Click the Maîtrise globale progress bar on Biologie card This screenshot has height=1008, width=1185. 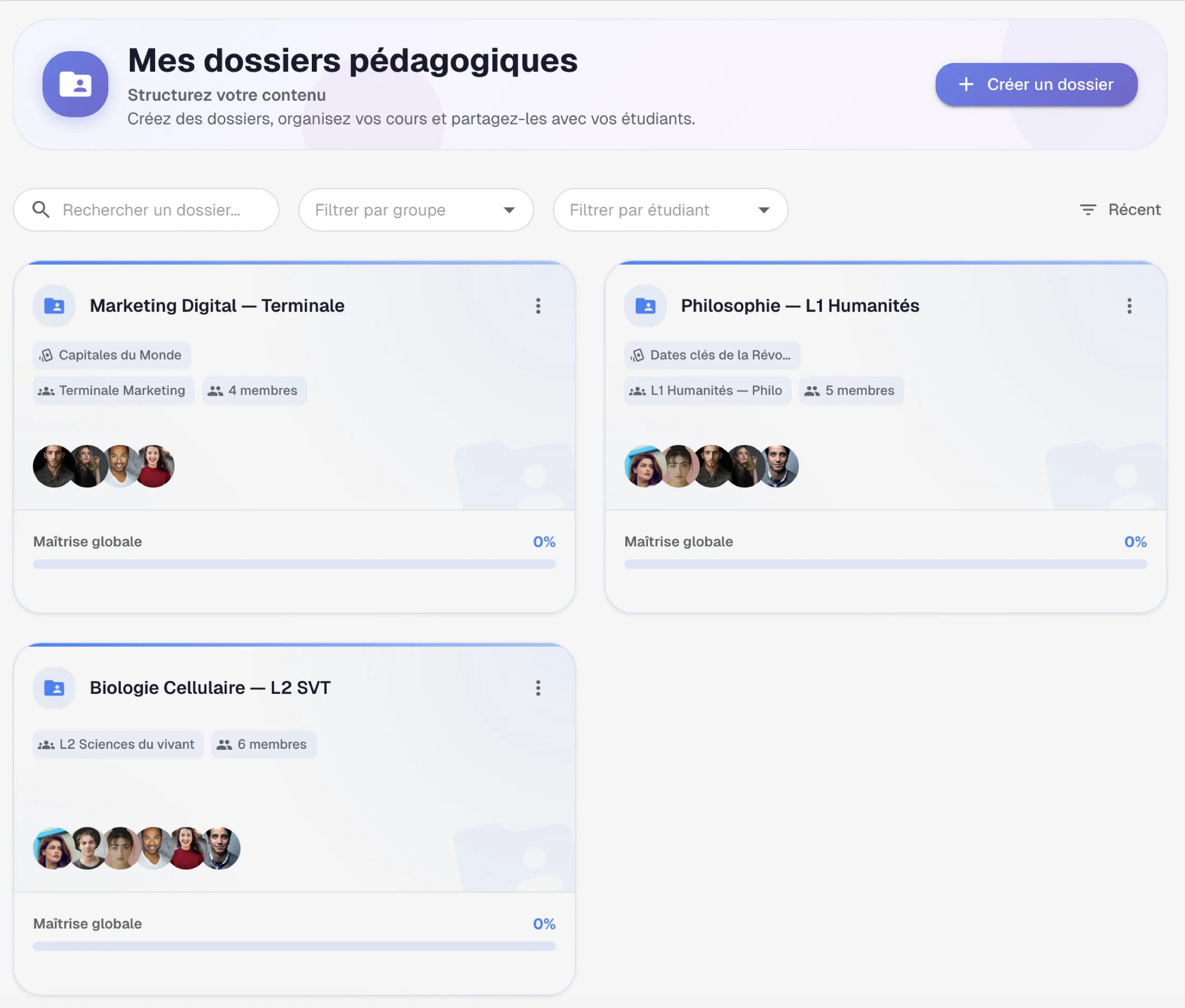coord(293,946)
